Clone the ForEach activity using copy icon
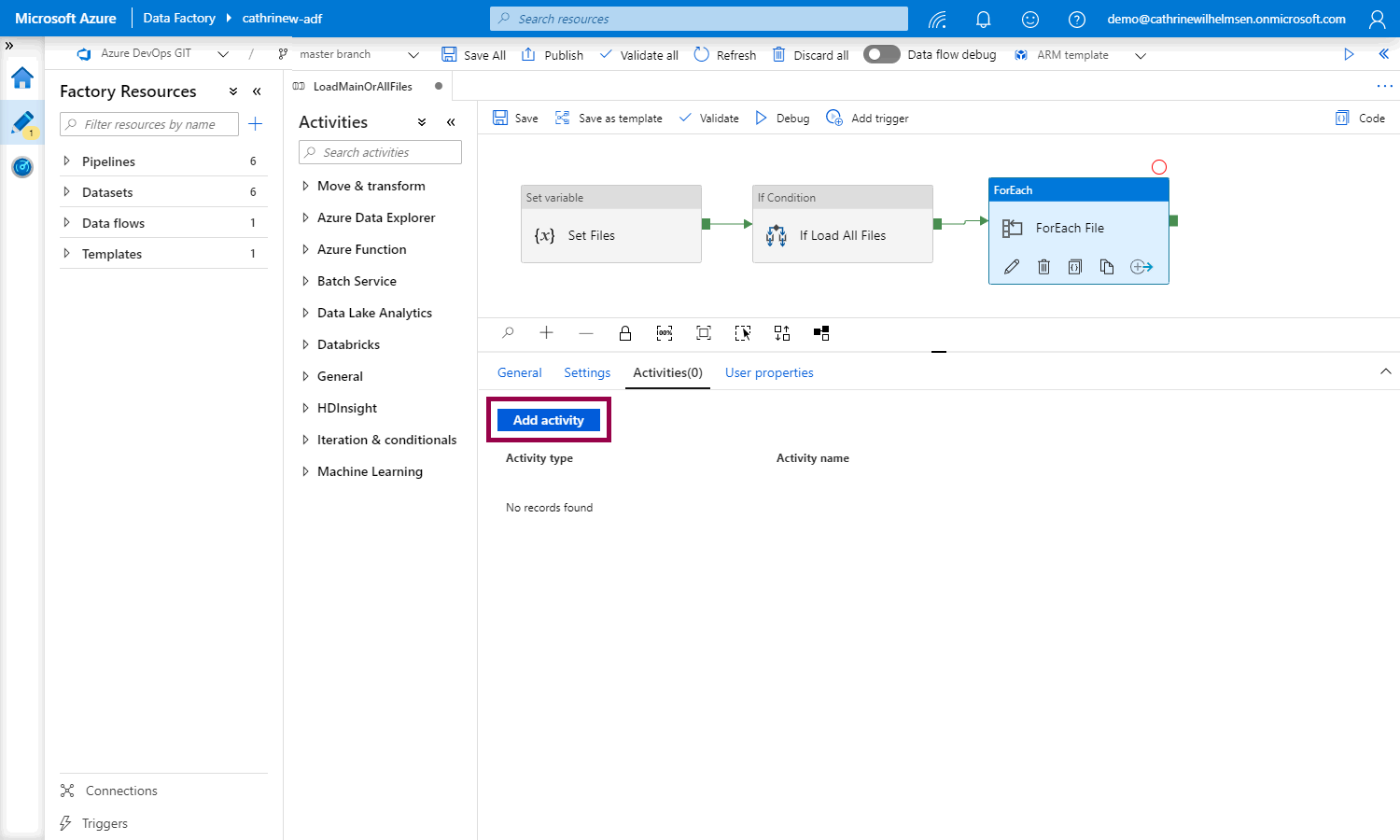1400x840 pixels. (x=1107, y=267)
